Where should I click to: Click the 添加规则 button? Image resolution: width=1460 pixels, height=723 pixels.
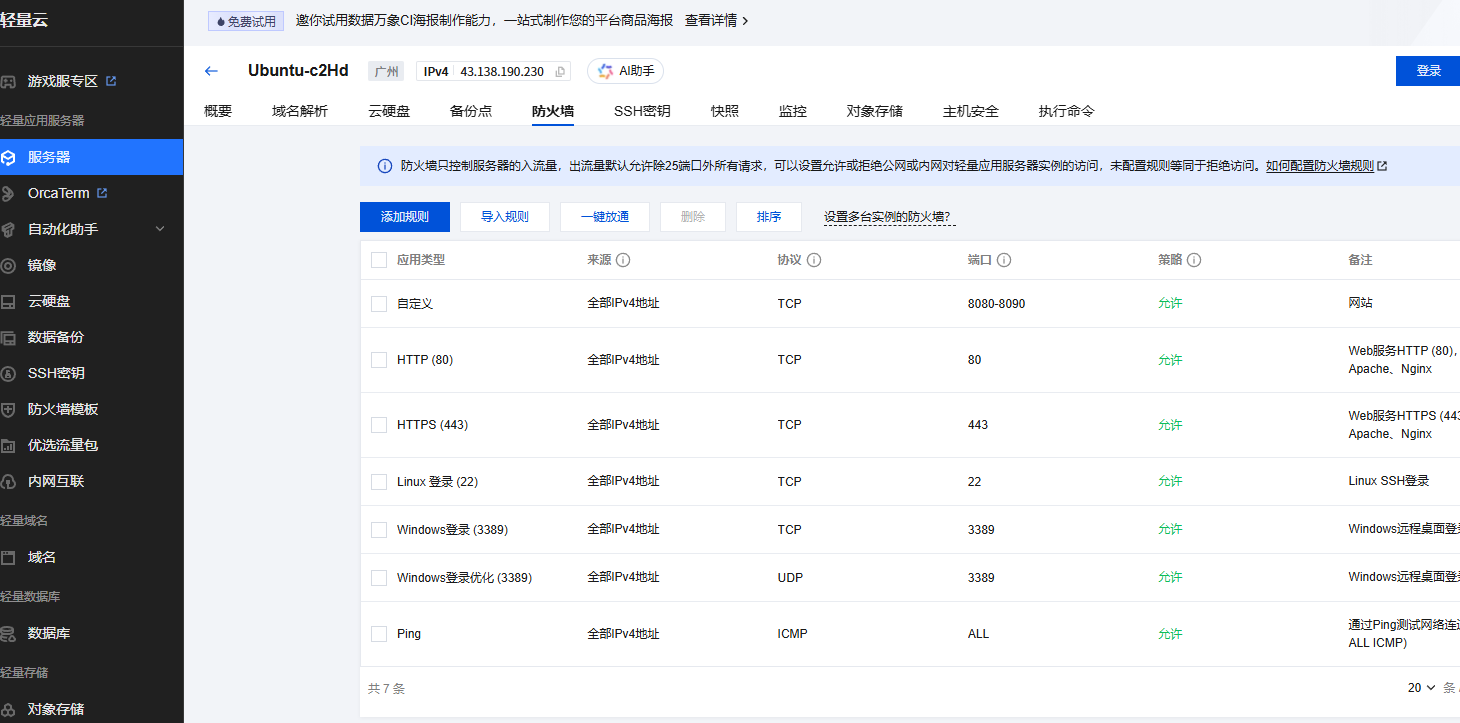click(404, 216)
